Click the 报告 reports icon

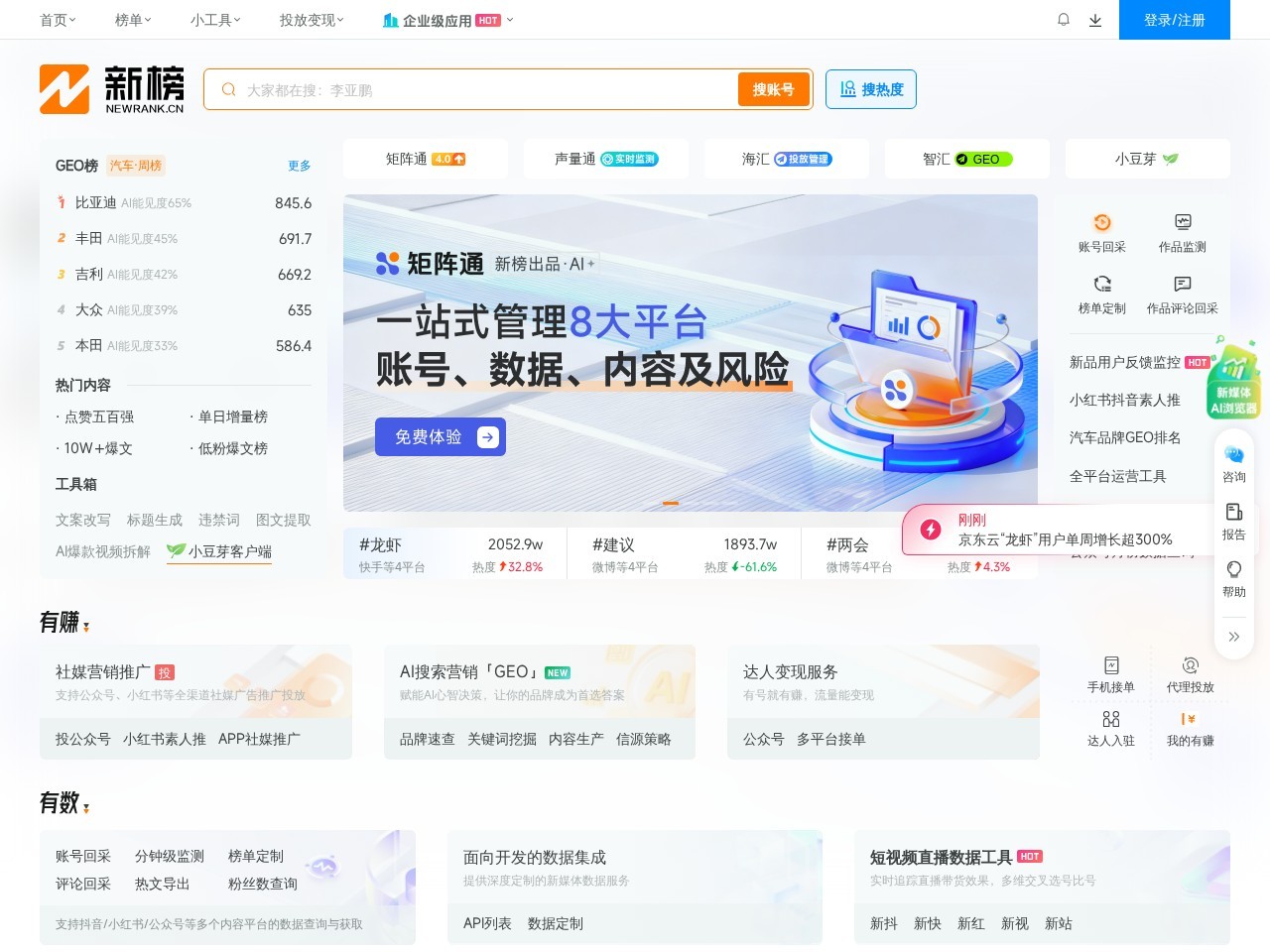[x=1233, y=521]
